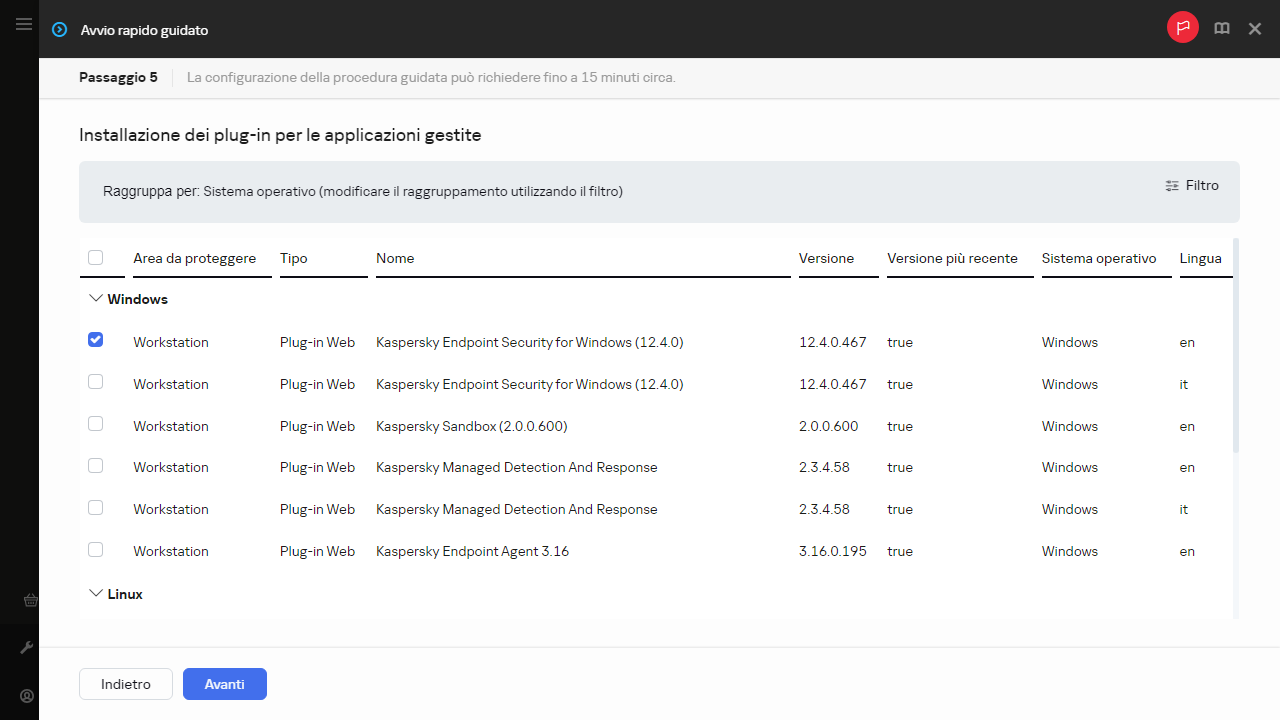Click the Indietro button
This screenshot has width=1280, height=720.
click(x=125, y=684)
